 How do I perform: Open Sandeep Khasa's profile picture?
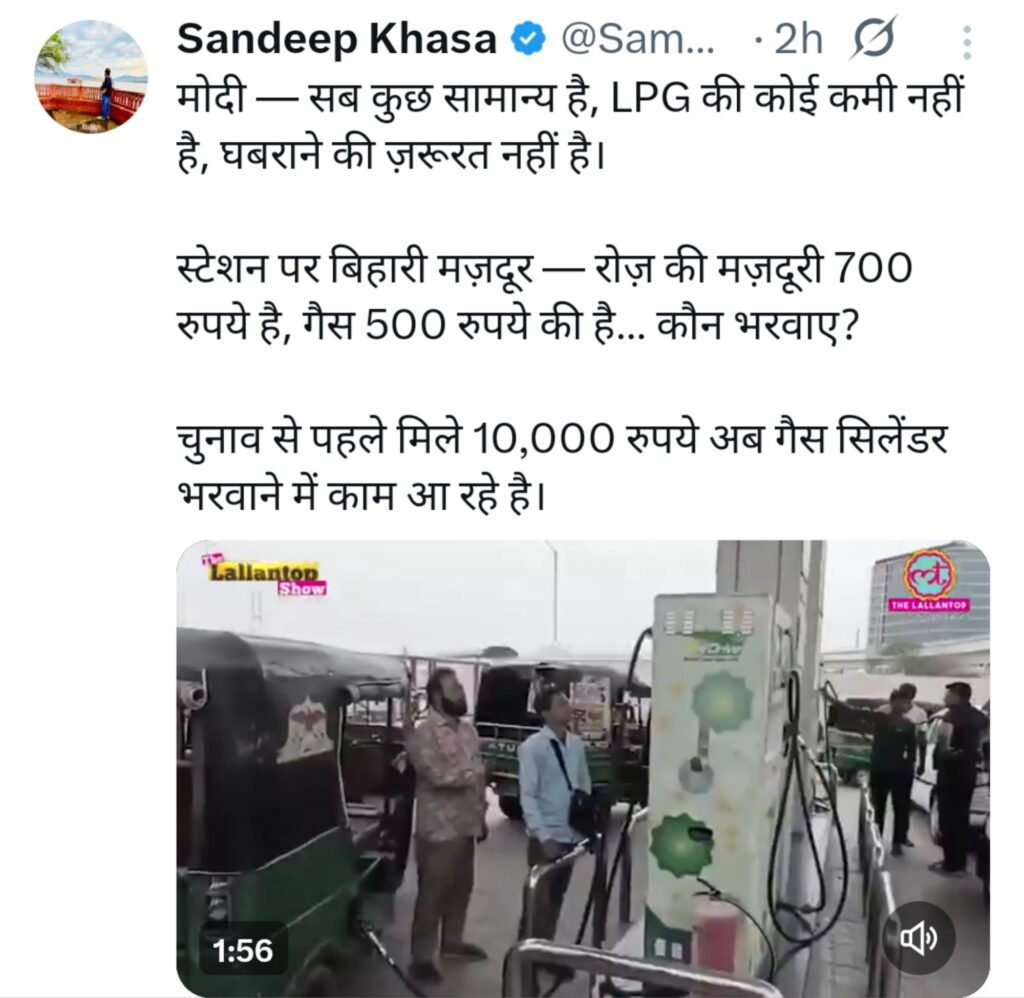click(91, 76)
